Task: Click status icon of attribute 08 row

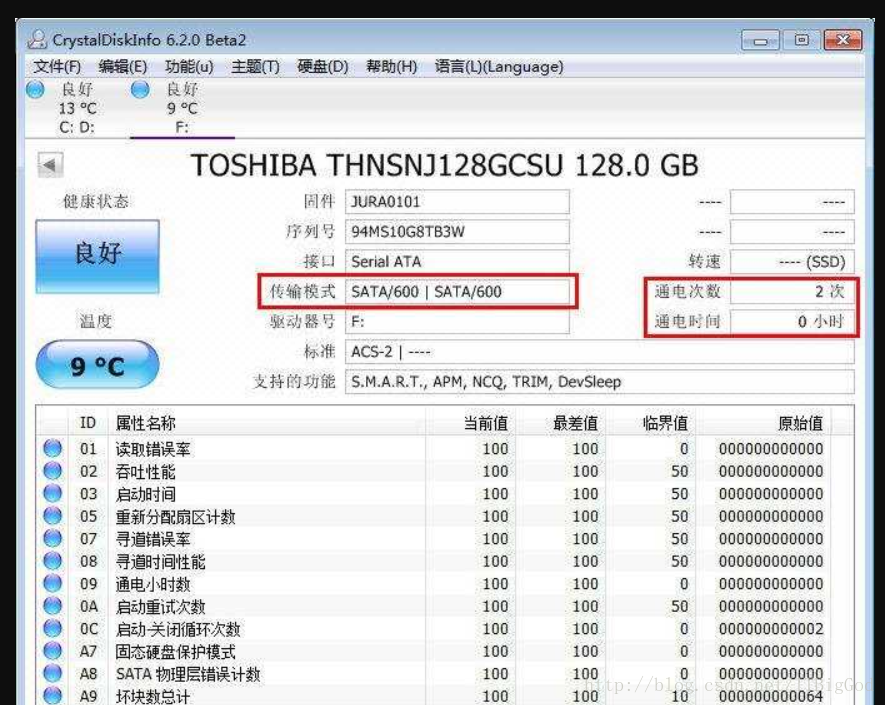Action: point(52,562)
